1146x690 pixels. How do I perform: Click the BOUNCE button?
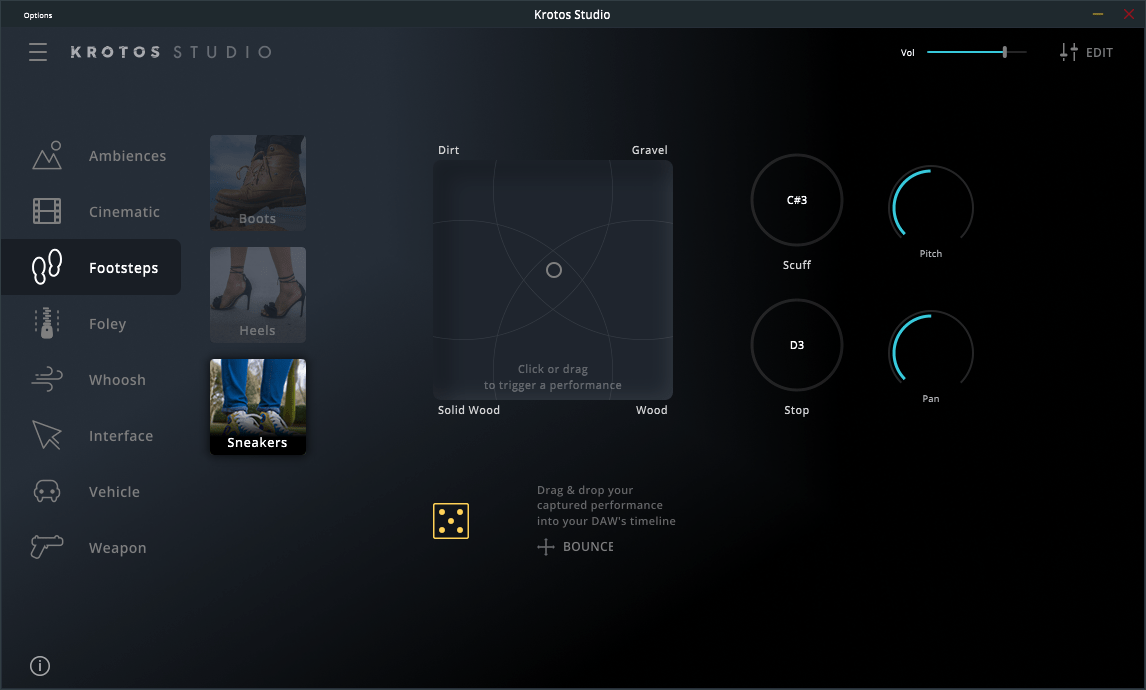click(576, 546)
